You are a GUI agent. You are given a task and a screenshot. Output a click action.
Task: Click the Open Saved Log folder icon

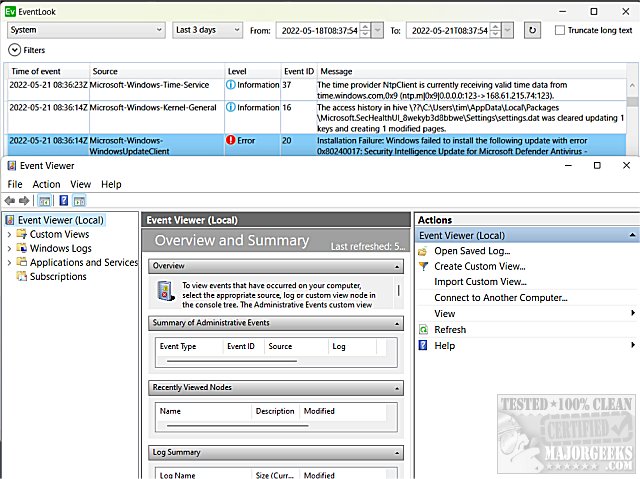(x=423, y=251)
